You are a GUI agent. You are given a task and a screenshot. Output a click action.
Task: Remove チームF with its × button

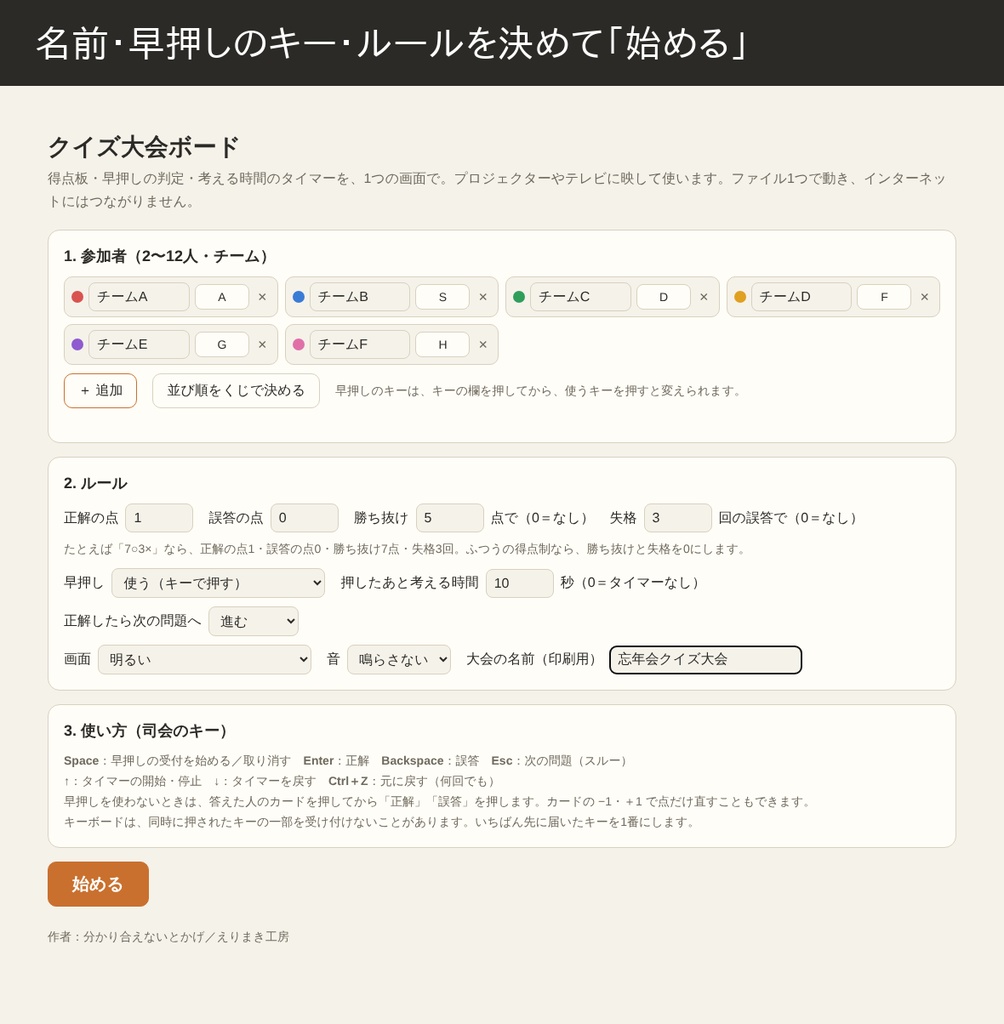click(483, 345)
